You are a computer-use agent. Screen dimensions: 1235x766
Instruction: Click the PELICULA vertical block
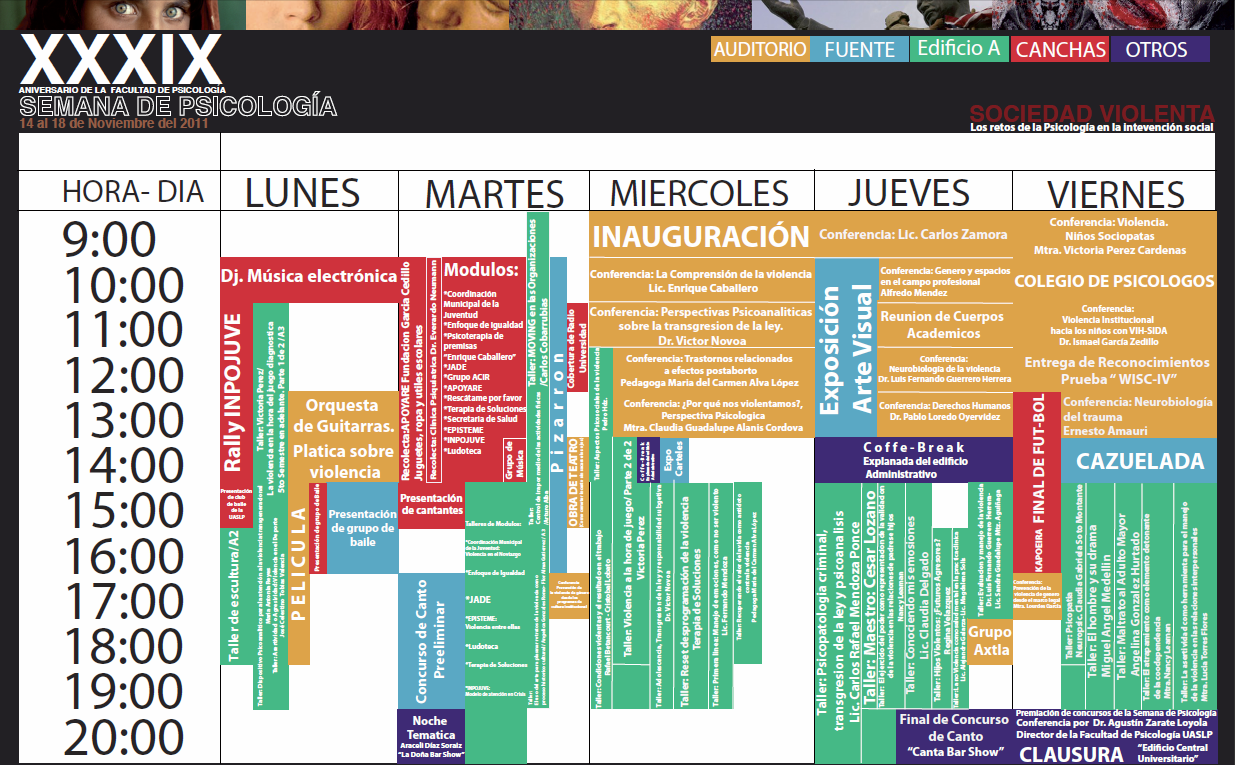click(298, 573)
